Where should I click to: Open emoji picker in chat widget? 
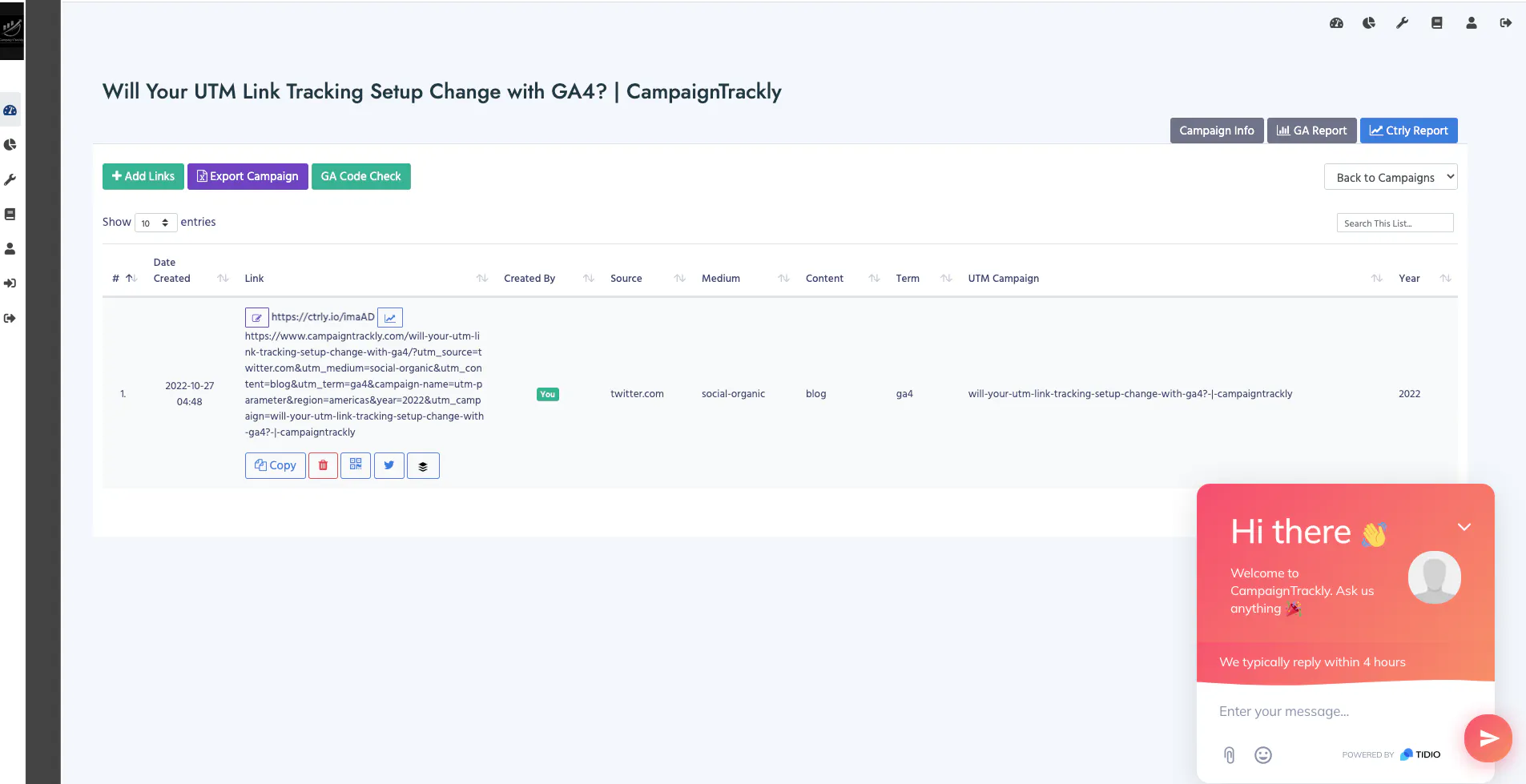click(1263, 755)
